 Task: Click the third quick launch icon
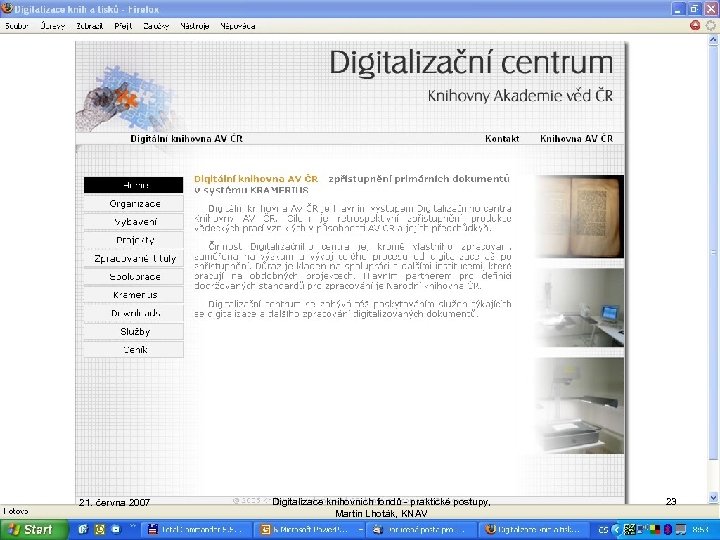click(116, 530)
